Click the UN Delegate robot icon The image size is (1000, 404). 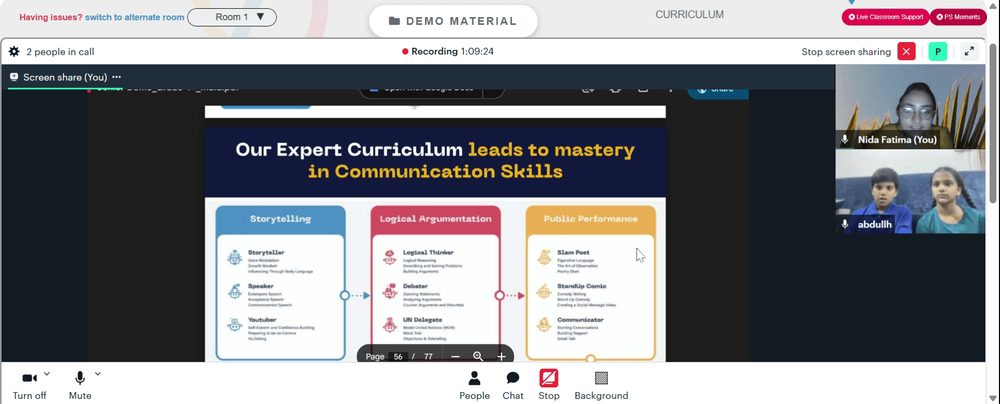pos(390,325)
